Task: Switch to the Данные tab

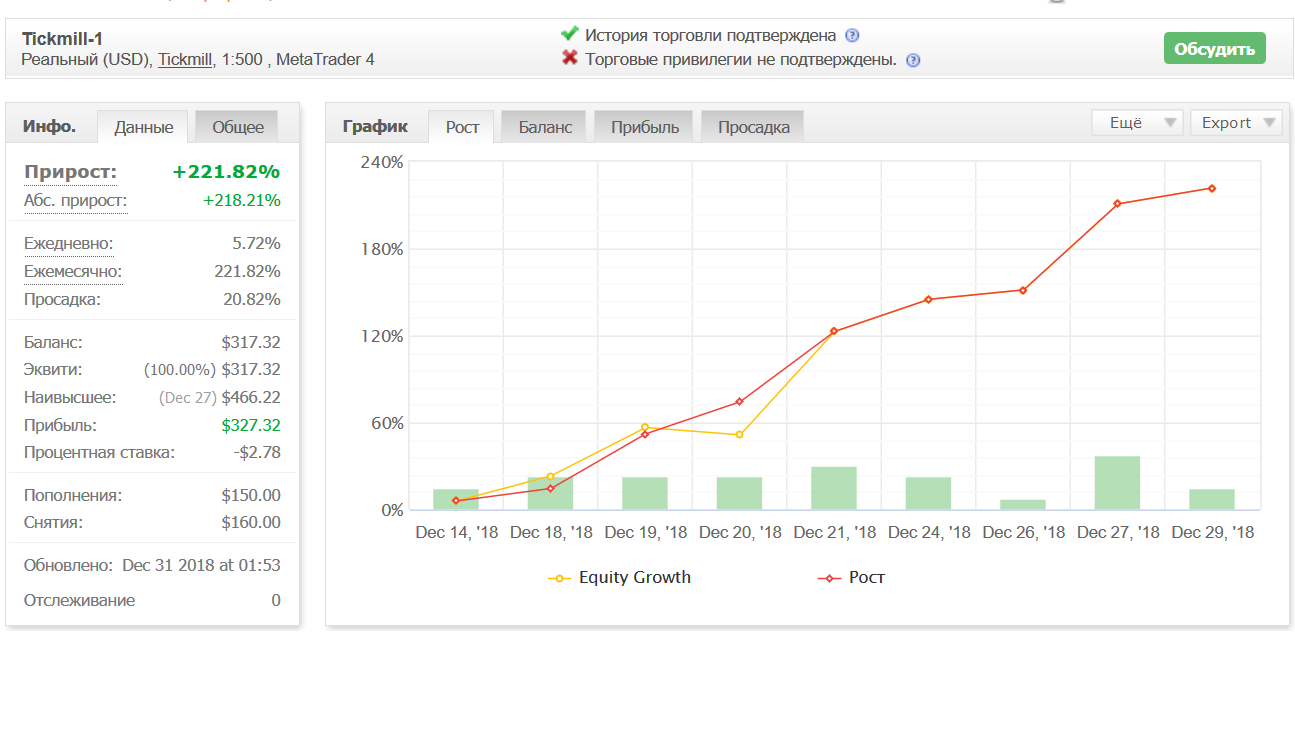Action: (x=144, y=127)
